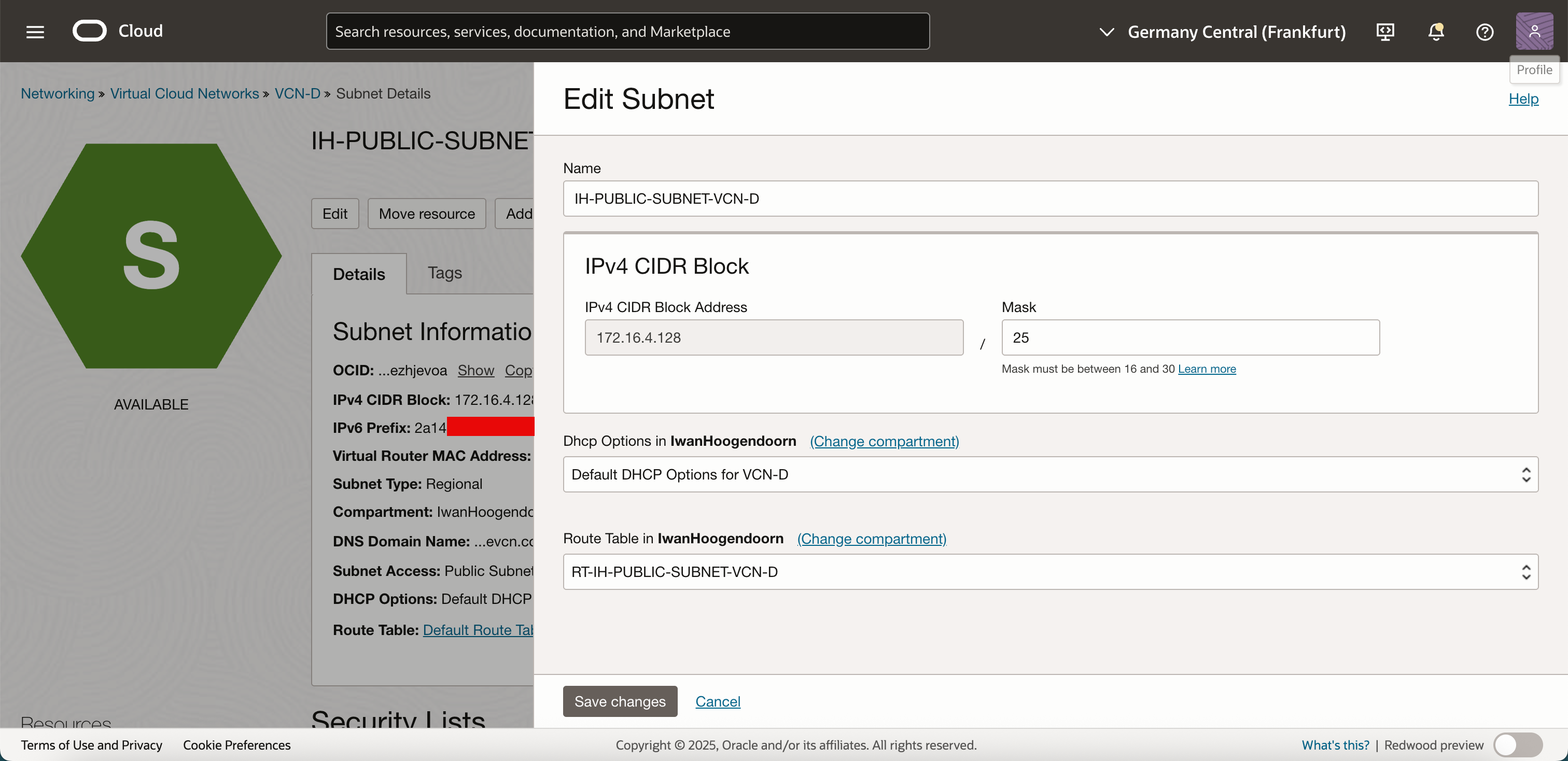
Task: Open the Profile avatar menu
Action: (1534, 31)
